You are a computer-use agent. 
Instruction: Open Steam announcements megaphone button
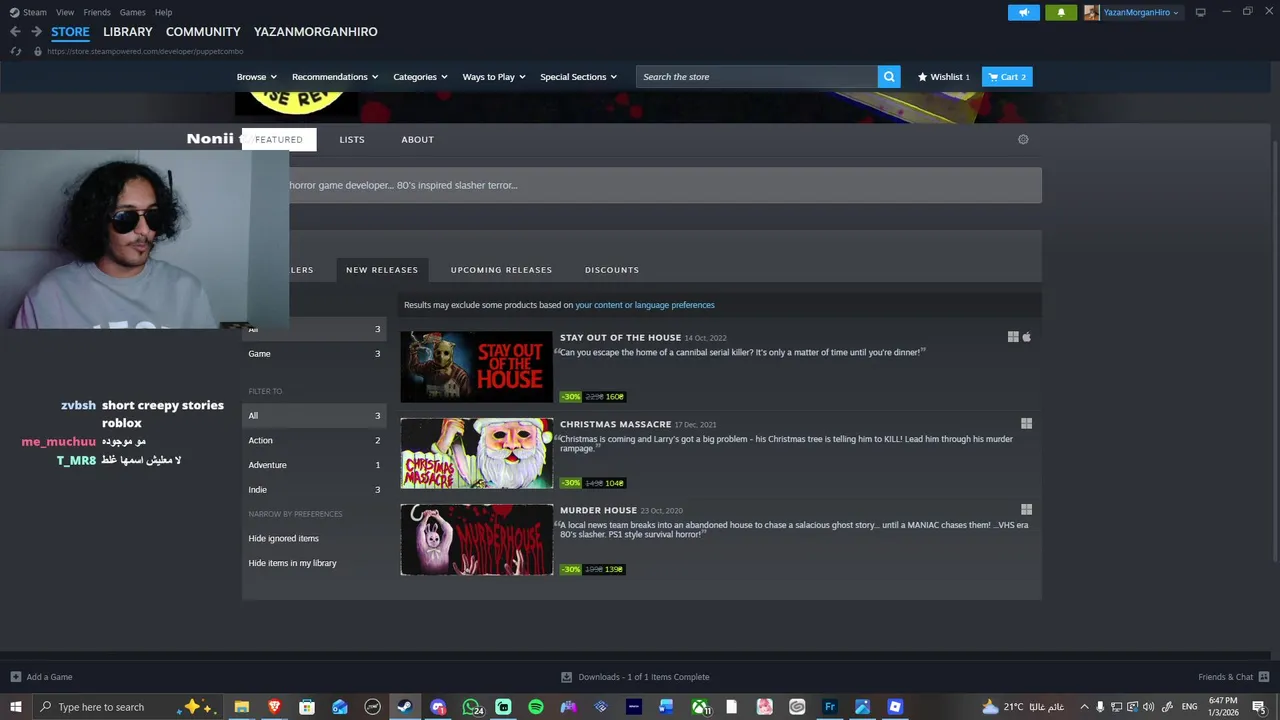[1023, 12]
